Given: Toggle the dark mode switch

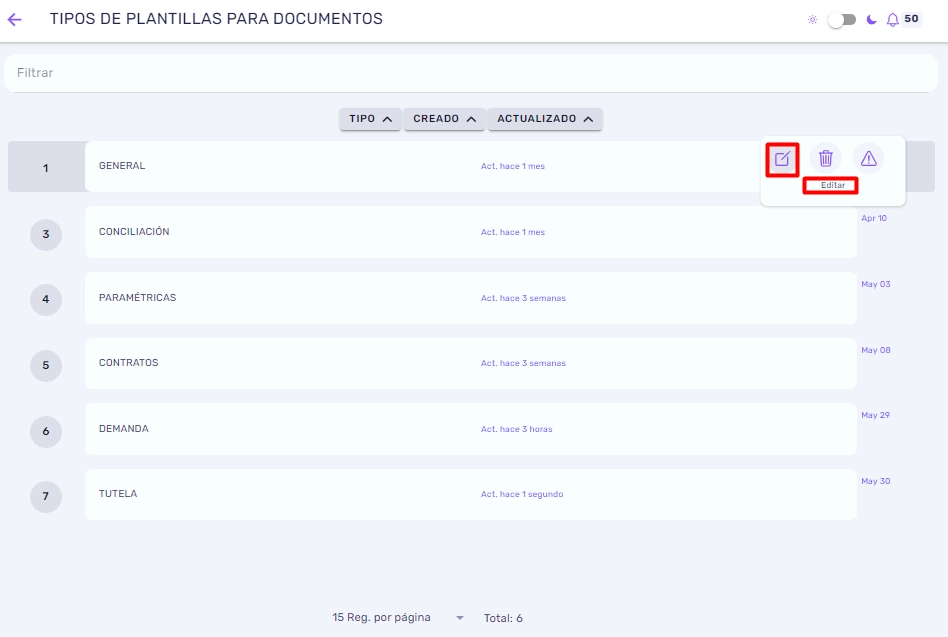Looking at the screenshot, I should (x=842, y=20).
